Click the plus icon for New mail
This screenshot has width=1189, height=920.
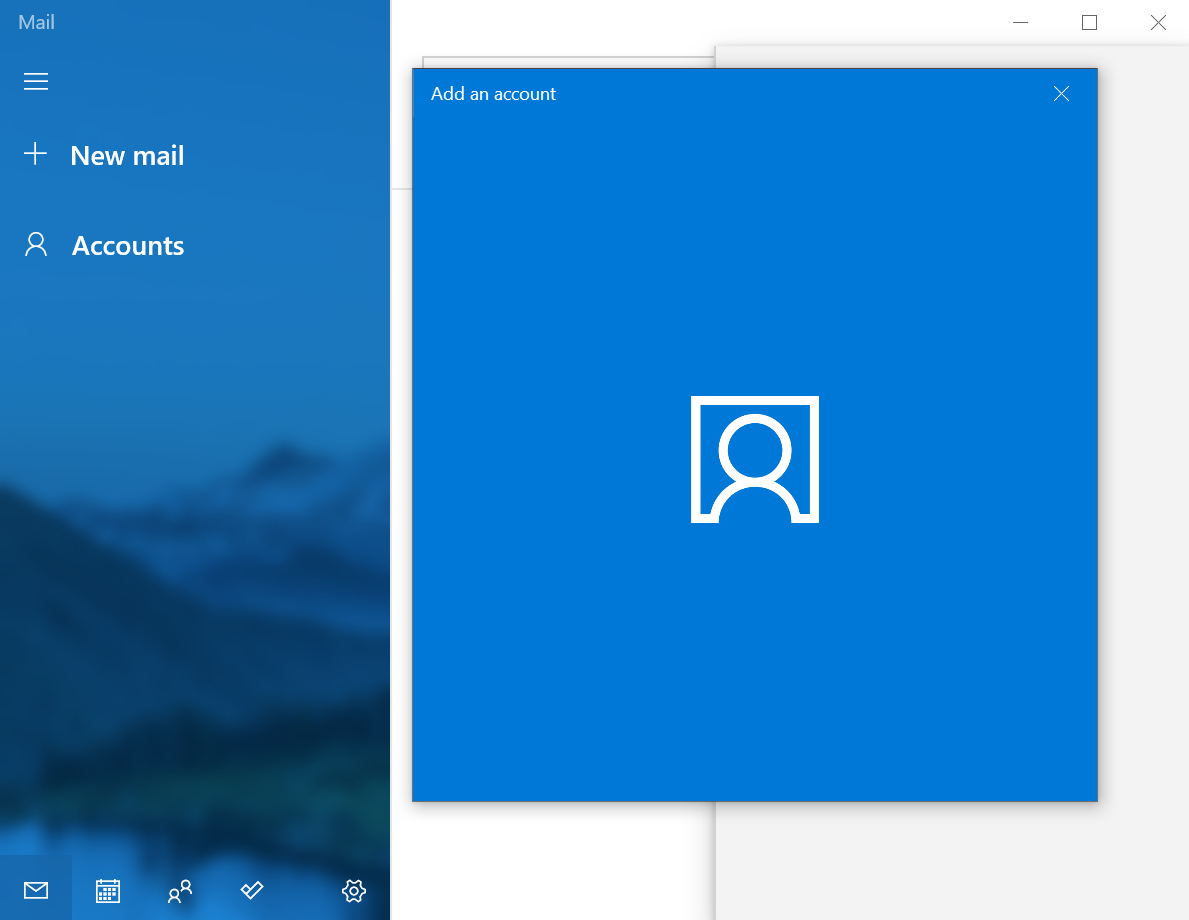click(x=36, y=154)
